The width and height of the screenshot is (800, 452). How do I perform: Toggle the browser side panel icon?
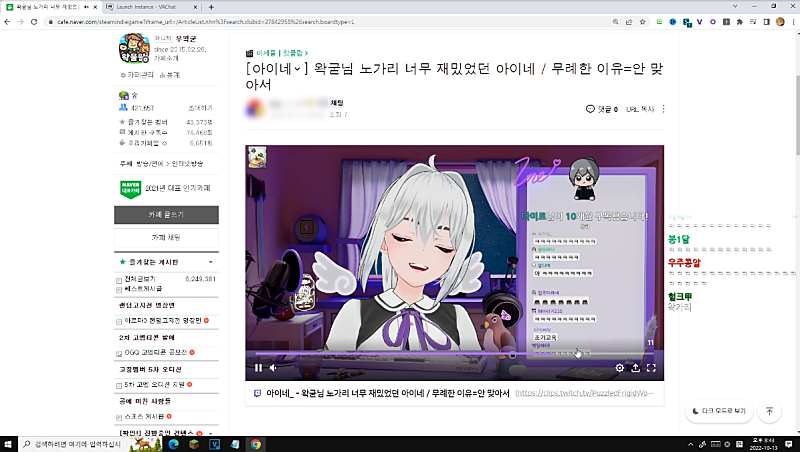pos(766,22)
